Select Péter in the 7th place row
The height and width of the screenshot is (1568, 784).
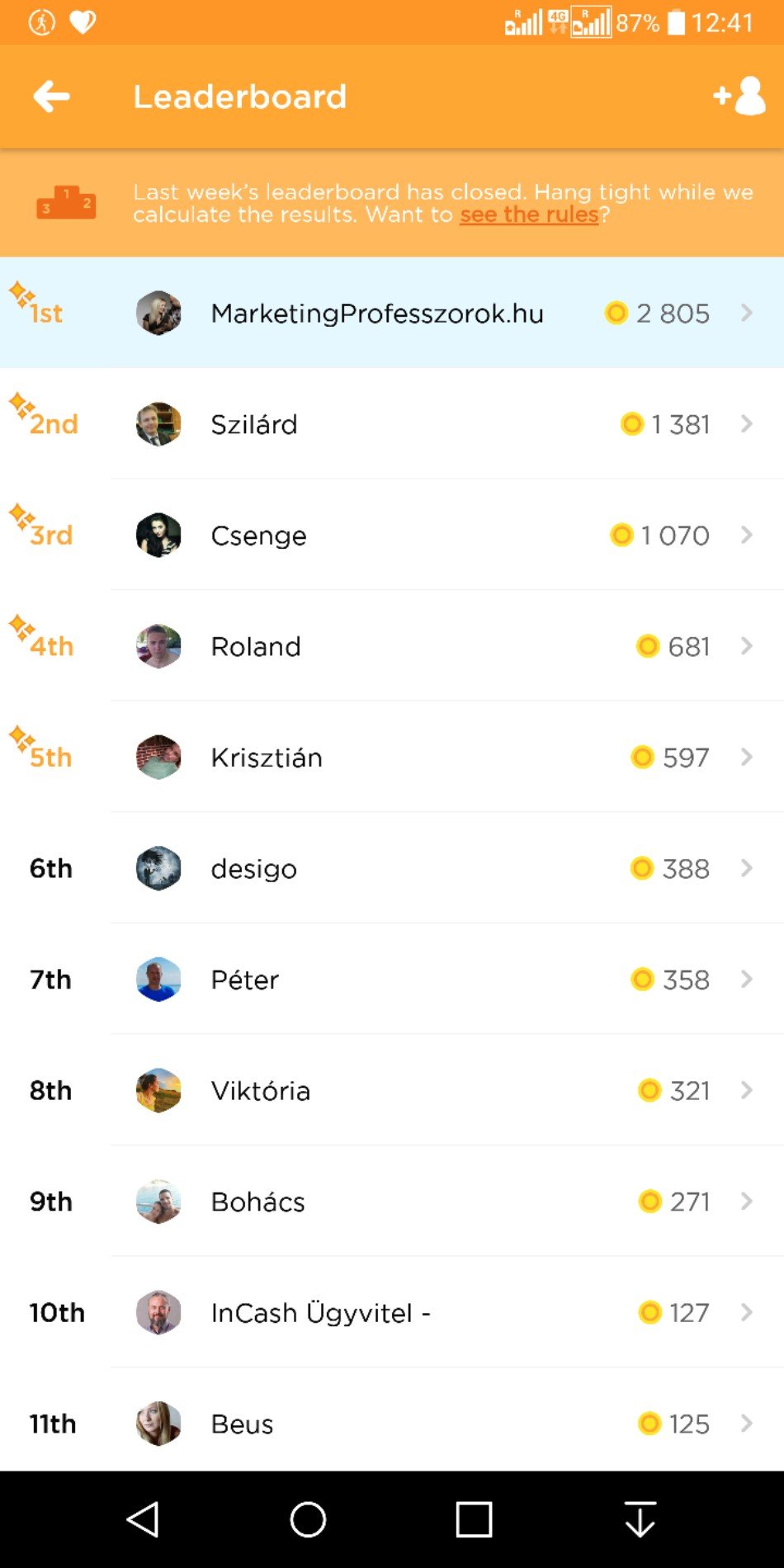(x=245, y=980)
